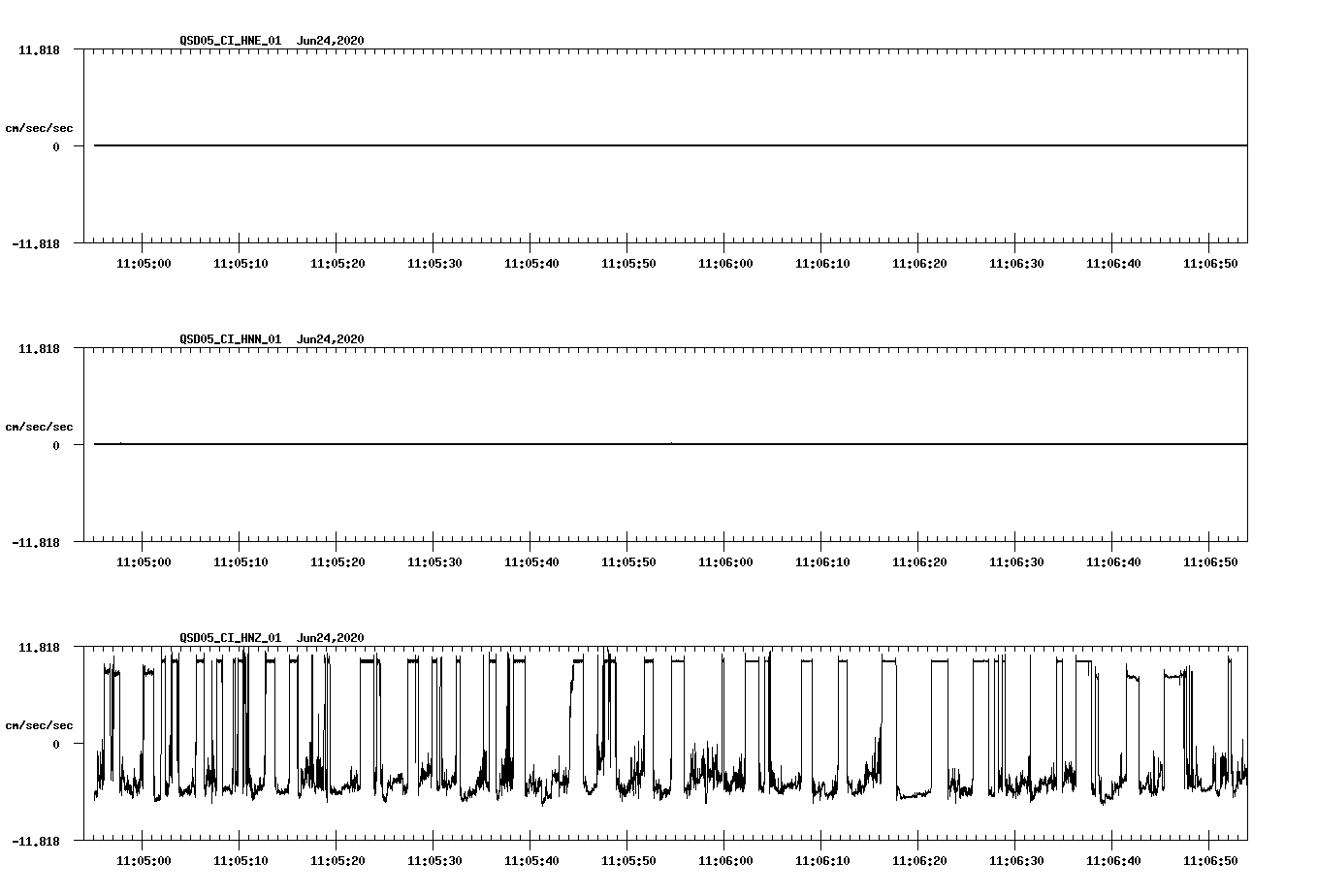Image resolution: width=1317 pixels, height=896 pixels.
Task: Click the 11:05:40 time label under HNN plot
Action: (531, 562)
